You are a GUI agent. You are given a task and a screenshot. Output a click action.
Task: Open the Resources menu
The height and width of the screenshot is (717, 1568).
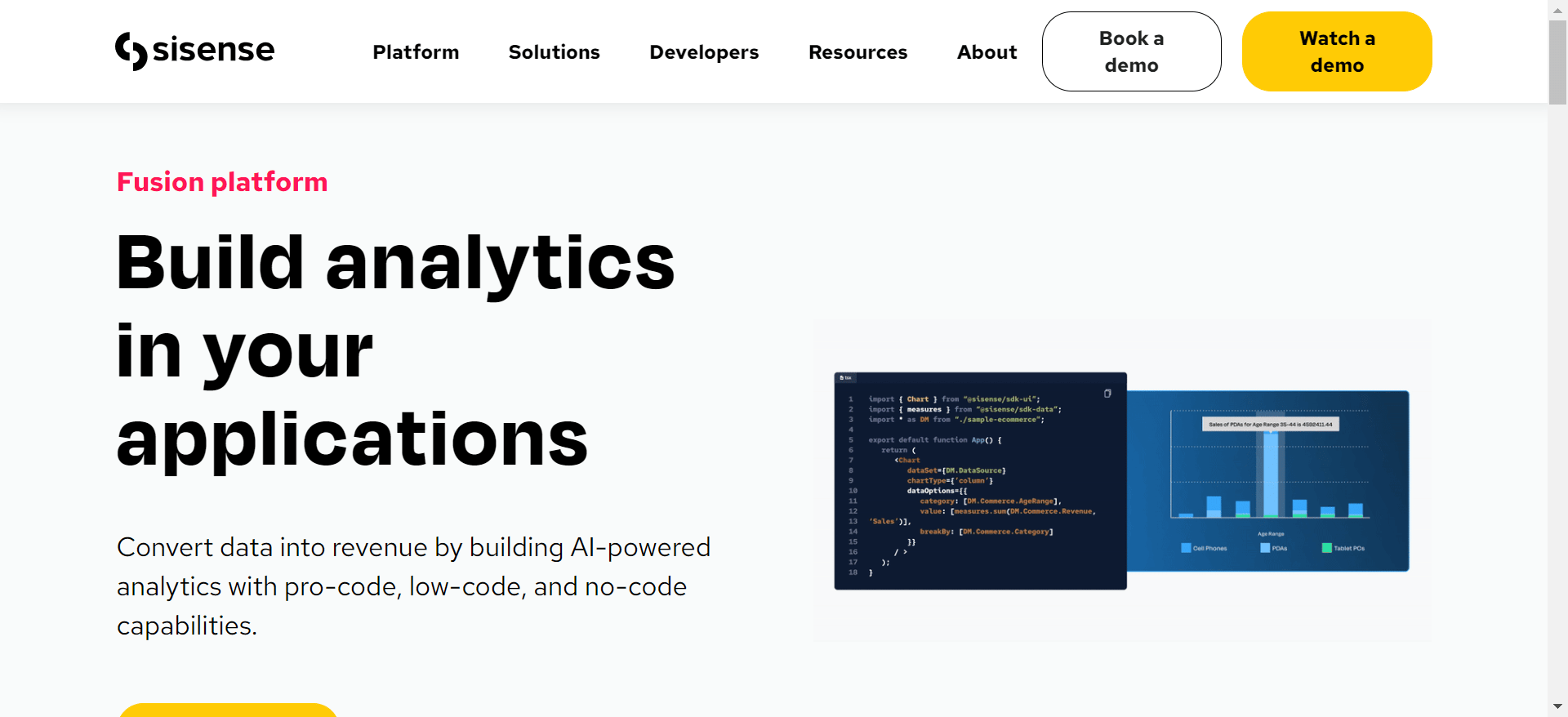857,52
